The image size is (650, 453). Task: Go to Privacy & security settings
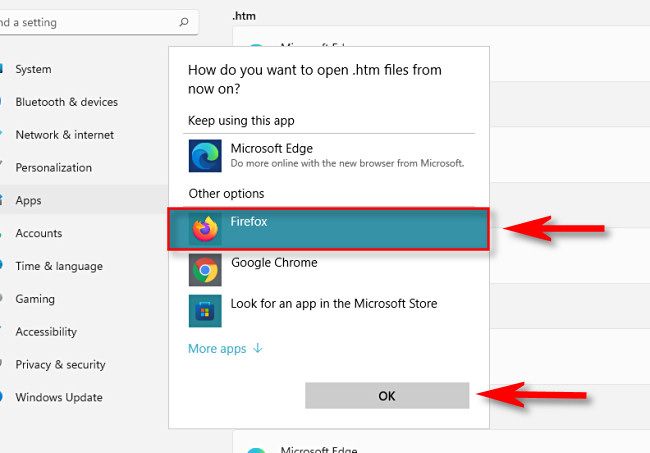coord(60,364)
